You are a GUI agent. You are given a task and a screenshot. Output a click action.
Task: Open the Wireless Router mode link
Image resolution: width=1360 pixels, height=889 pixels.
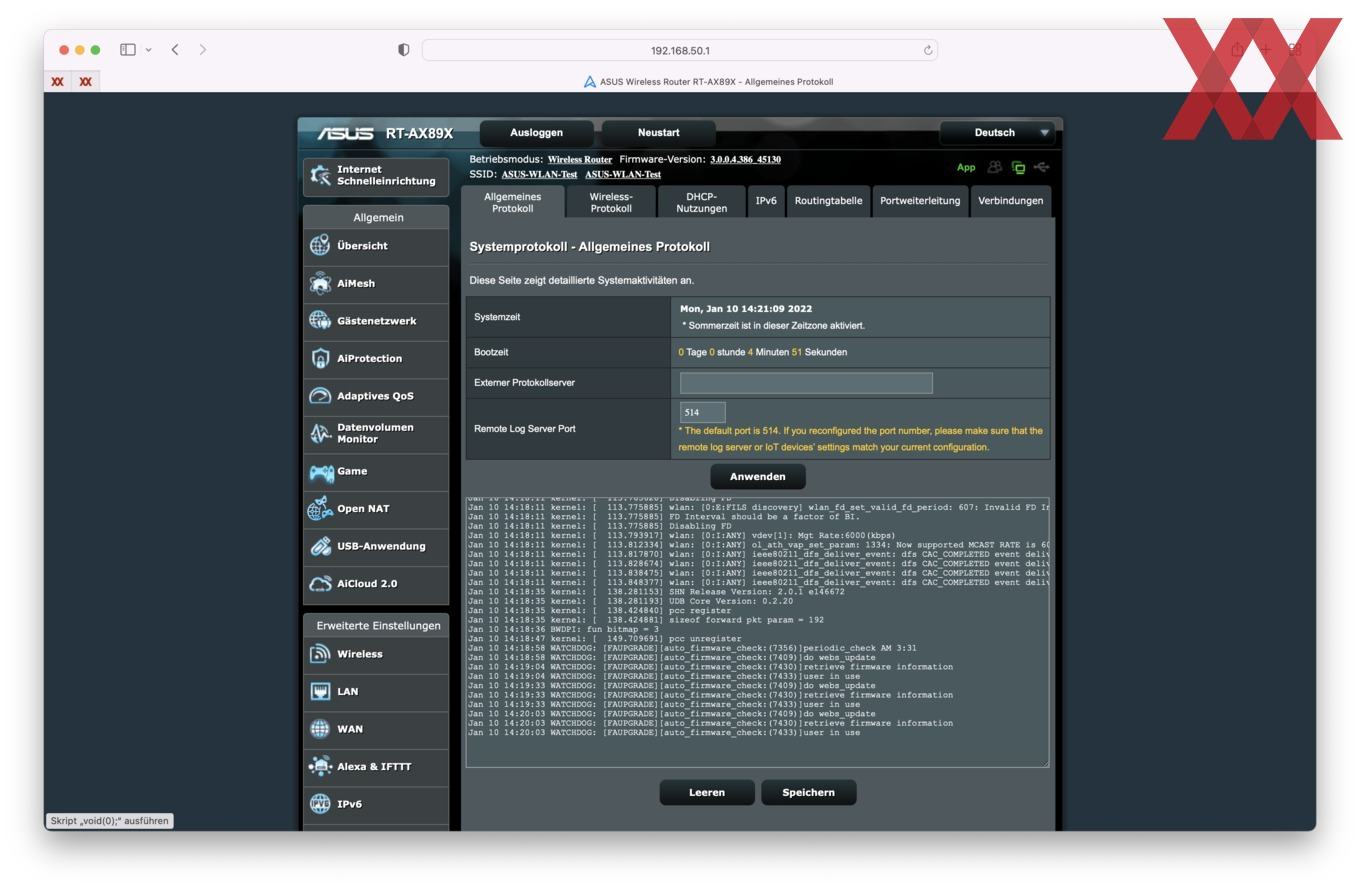580,160
